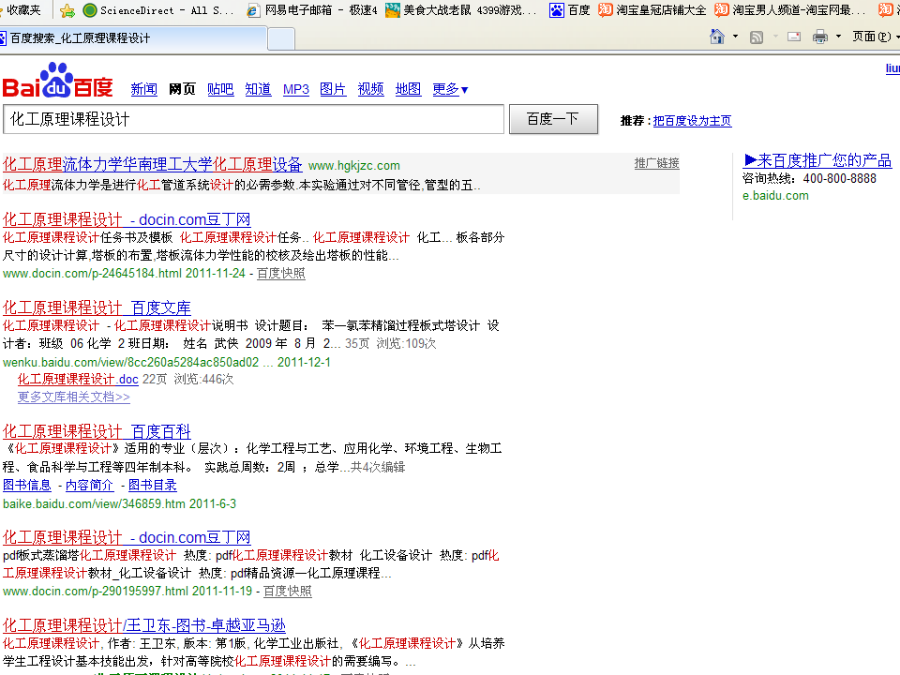The width and height of the screenshot is (900, 675).
Task: Click 图书目录 sub-link
Action: click(x=152, y=486)
